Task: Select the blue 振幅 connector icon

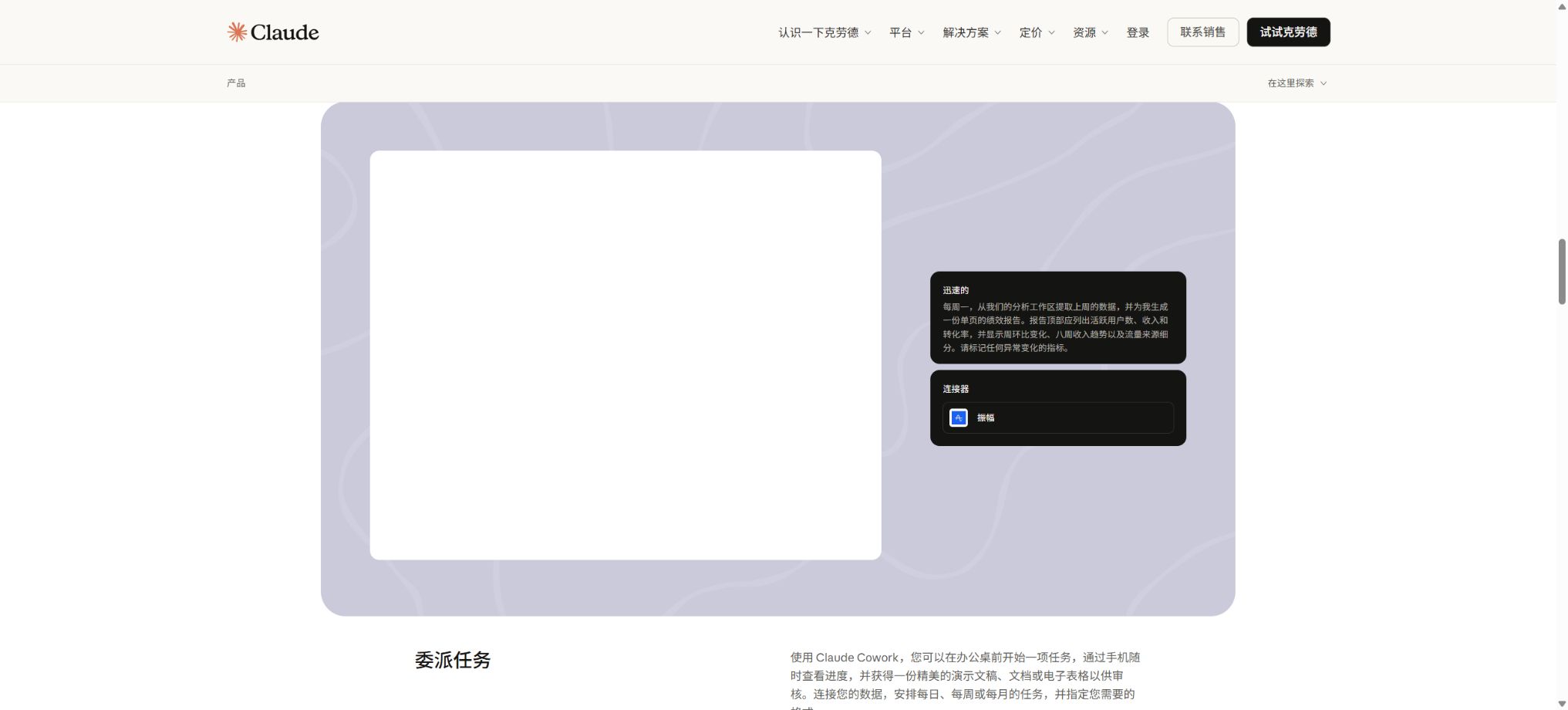Action: coord(958,418)
